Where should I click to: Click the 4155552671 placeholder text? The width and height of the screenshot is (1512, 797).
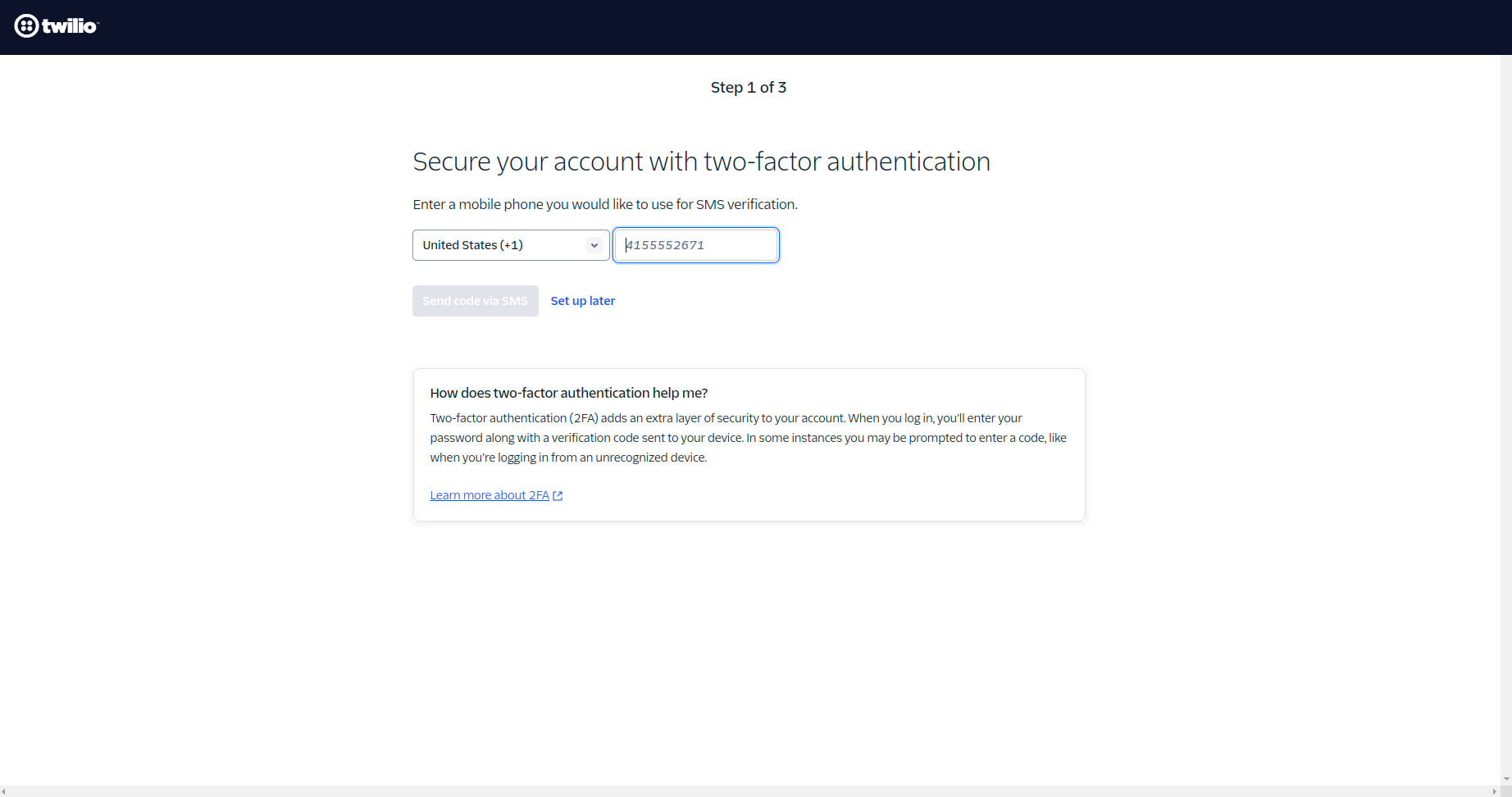(x=665, y=245)
